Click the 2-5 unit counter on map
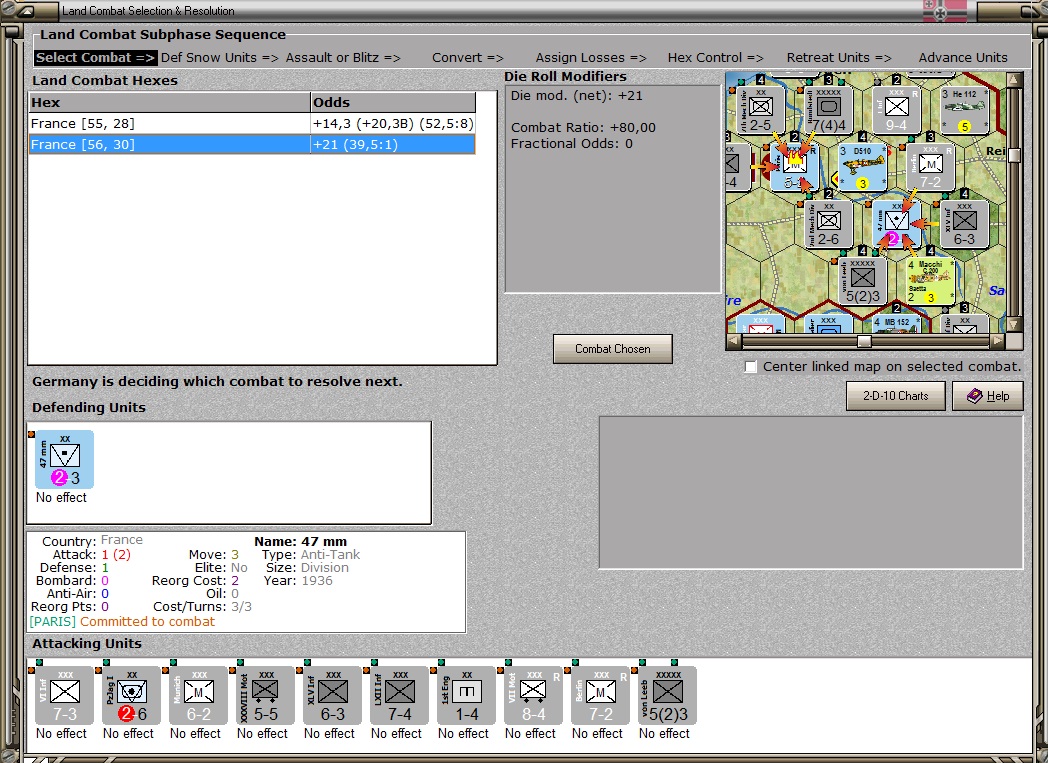 click(761, 111)
